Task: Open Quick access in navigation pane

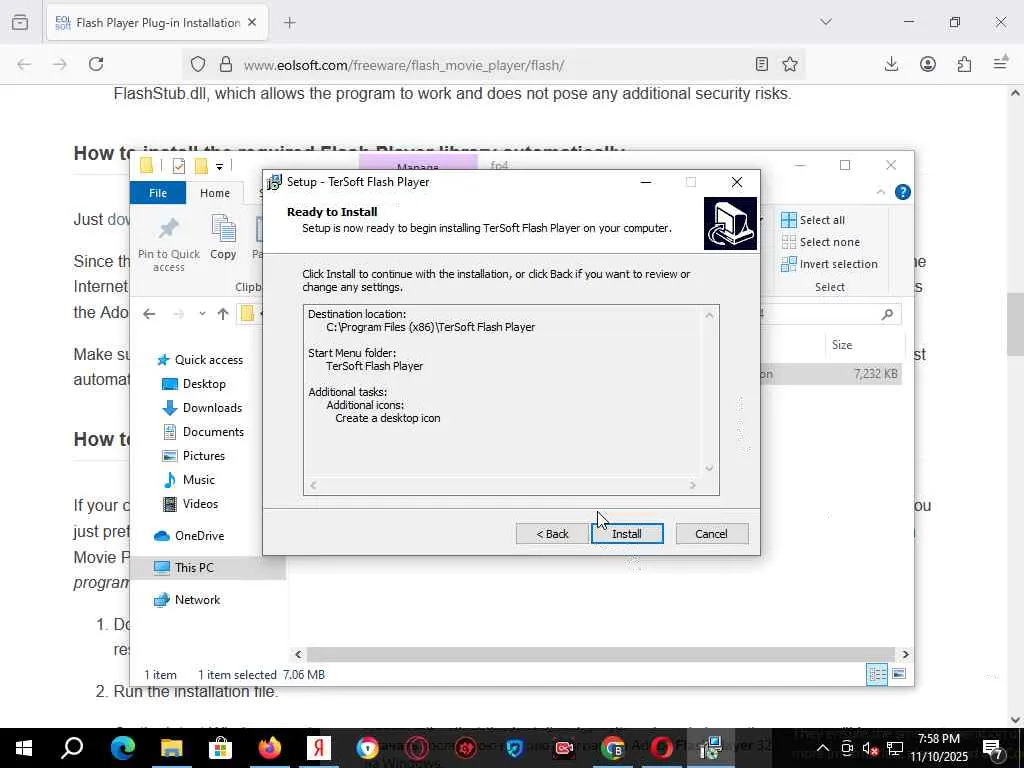Action: click(x=200, y=360)
